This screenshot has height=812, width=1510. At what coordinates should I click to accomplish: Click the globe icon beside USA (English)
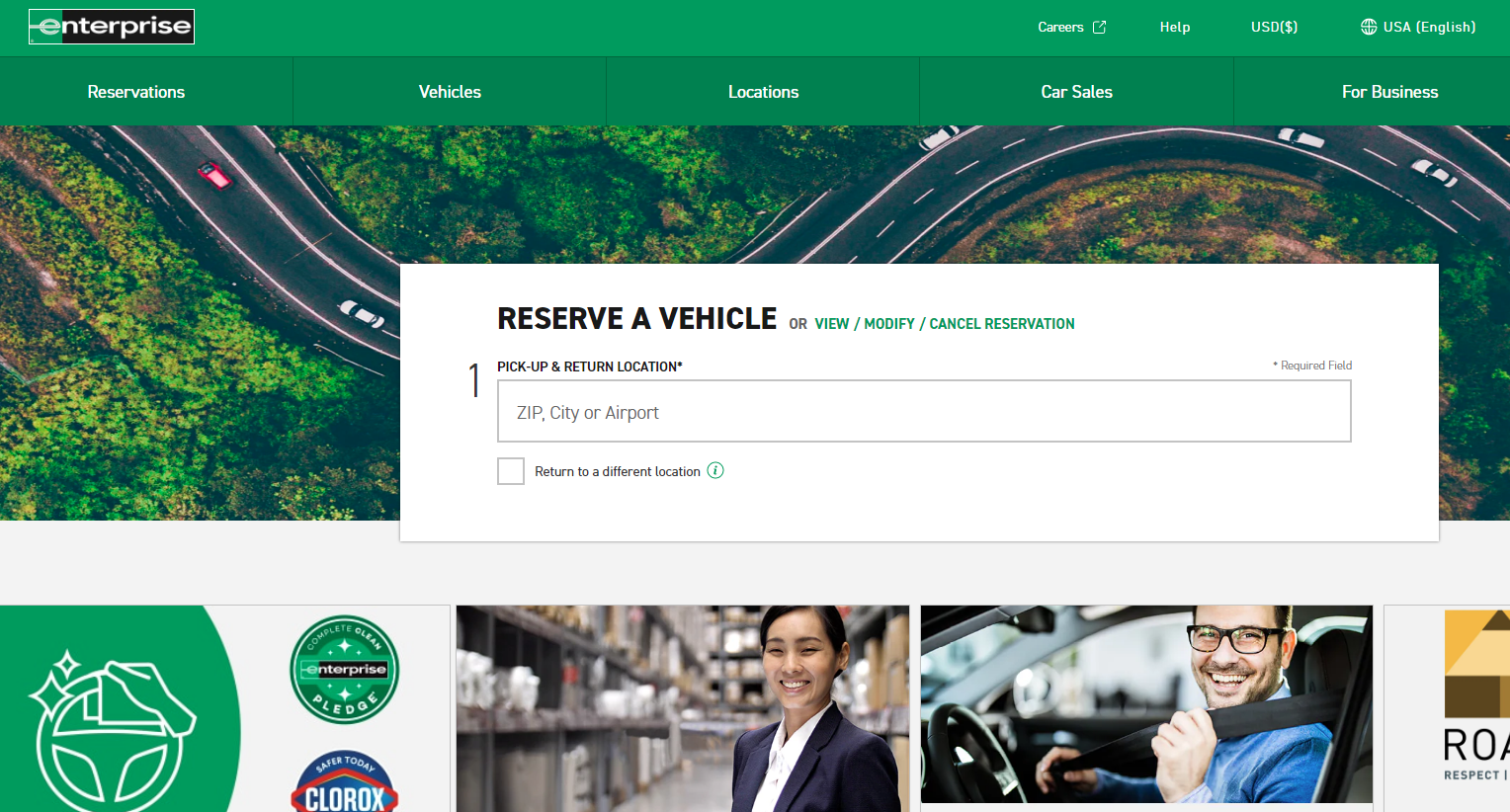1368,27
